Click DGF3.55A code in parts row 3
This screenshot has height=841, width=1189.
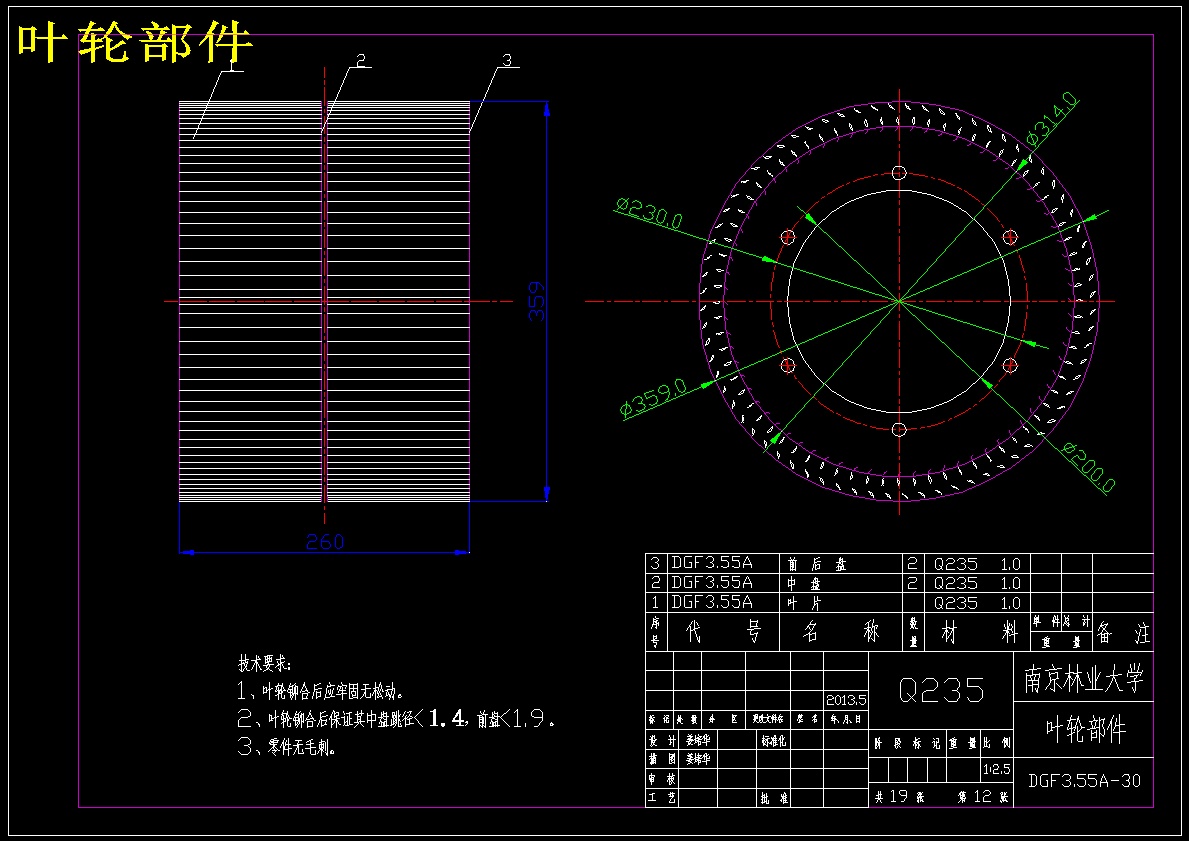(x=712, y=563)
